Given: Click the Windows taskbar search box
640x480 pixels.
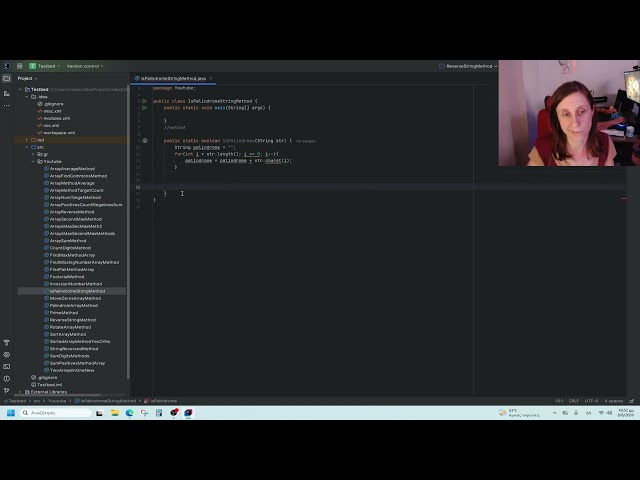Looking at the screenshot, I should tap(56, 413).
